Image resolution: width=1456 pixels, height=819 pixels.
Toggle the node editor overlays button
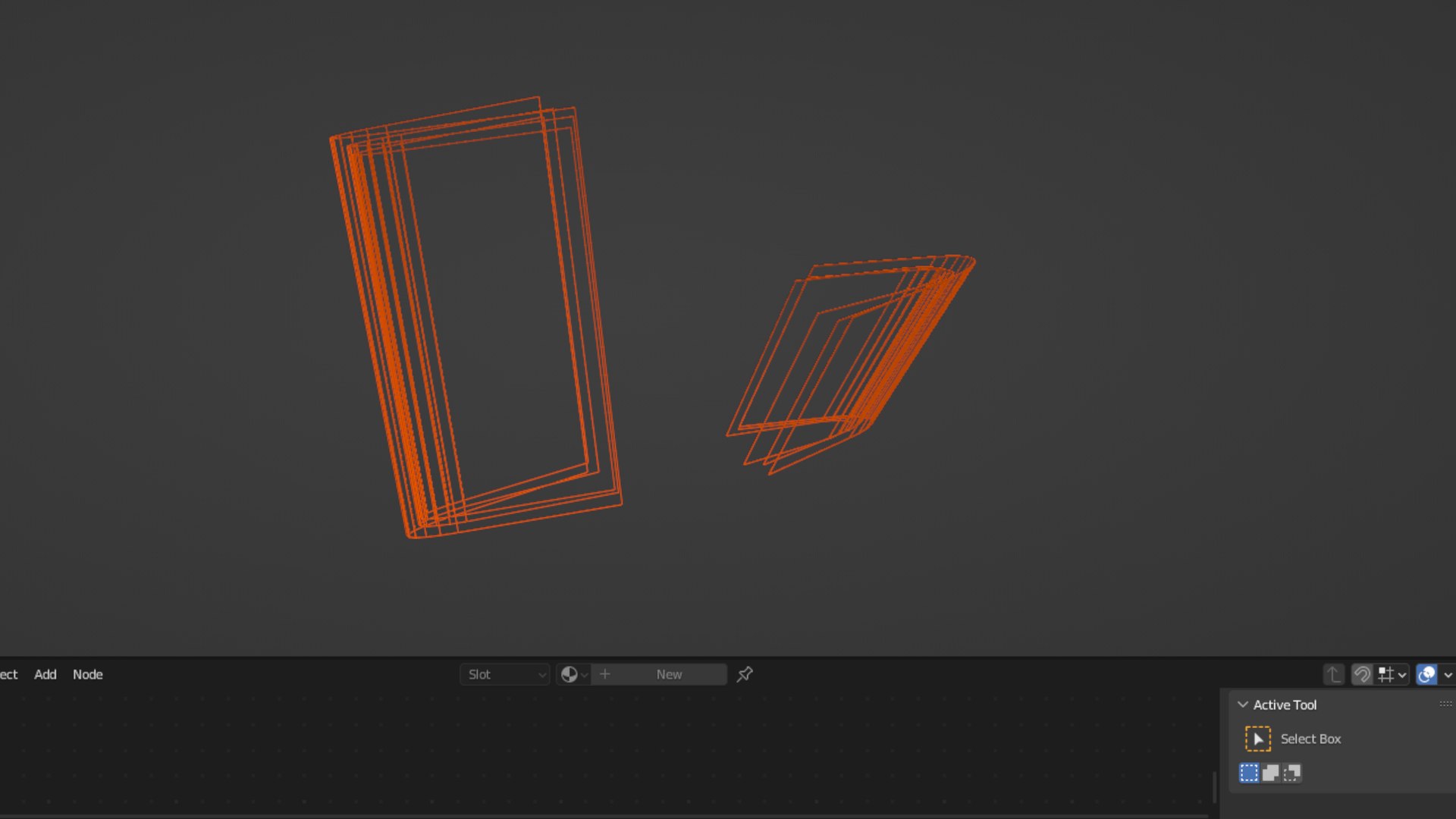pos(1426,674)
